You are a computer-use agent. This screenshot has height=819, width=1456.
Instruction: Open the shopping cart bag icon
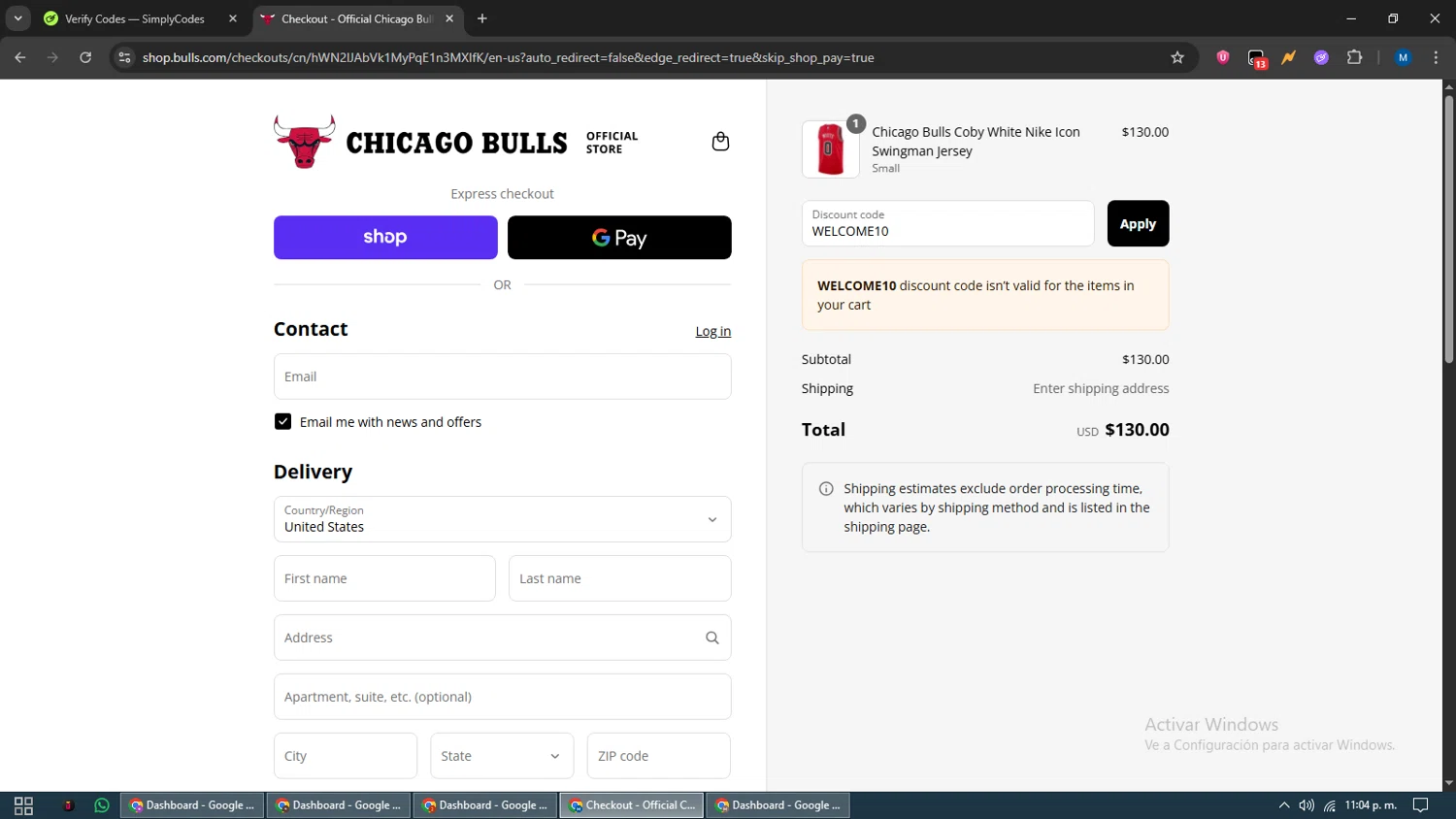point(720,142)
